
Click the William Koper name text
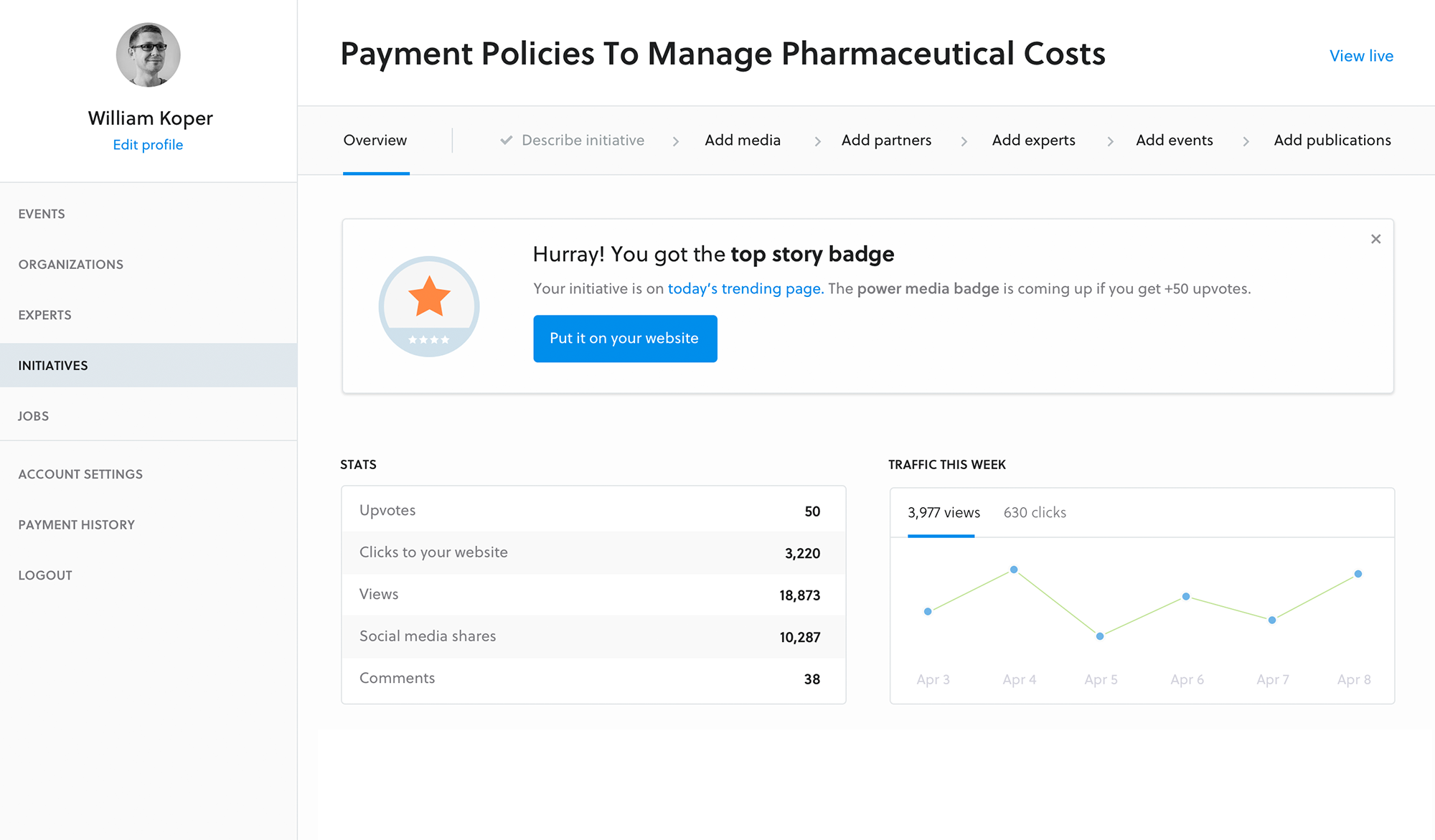coord(150,118)
